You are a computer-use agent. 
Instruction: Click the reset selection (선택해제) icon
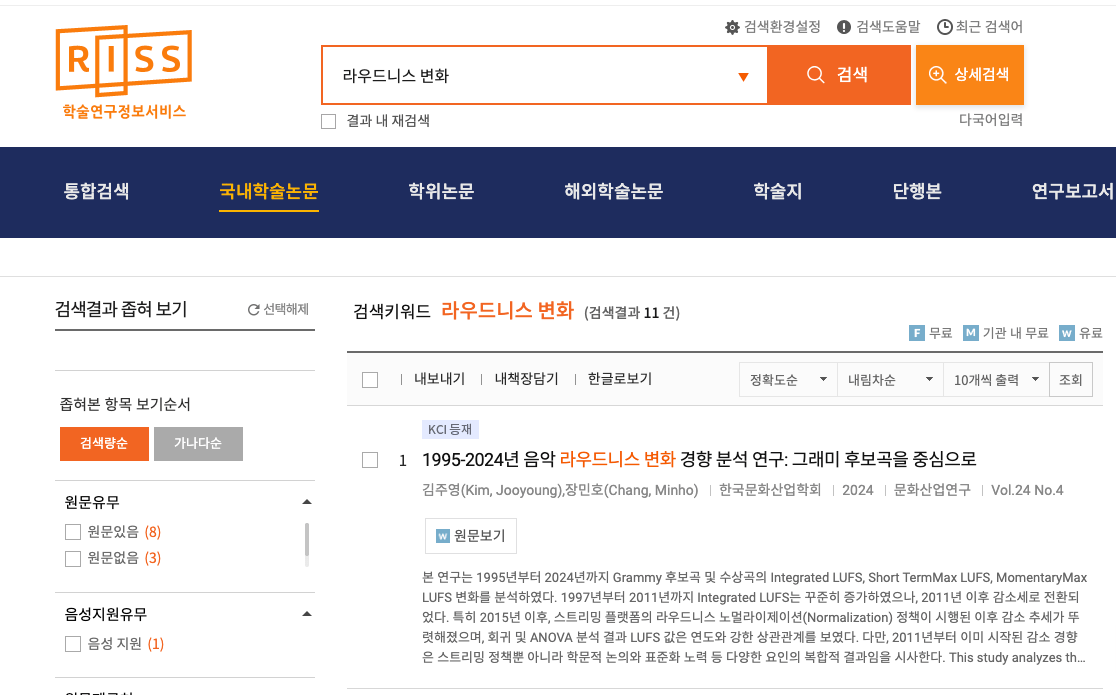(254, 310)
